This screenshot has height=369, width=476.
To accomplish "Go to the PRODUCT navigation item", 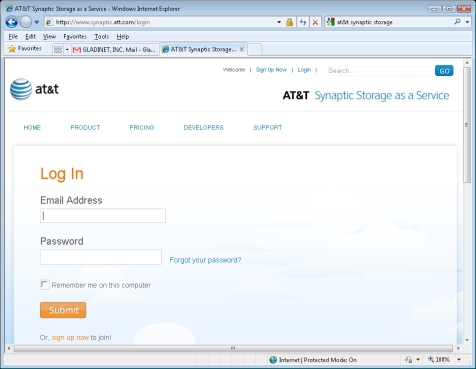I will coord(85,127).
